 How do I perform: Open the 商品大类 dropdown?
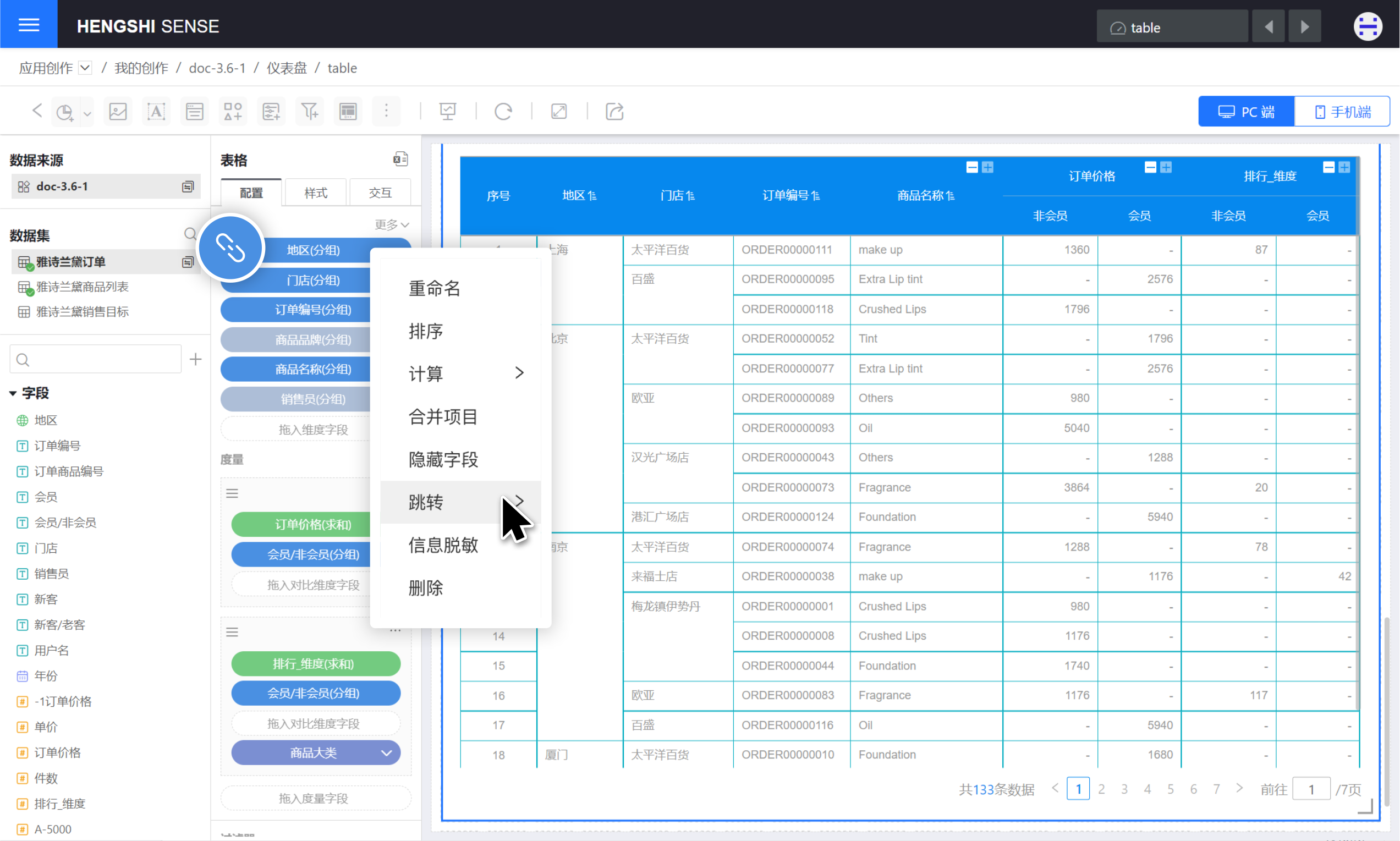(x=386, y=752)
